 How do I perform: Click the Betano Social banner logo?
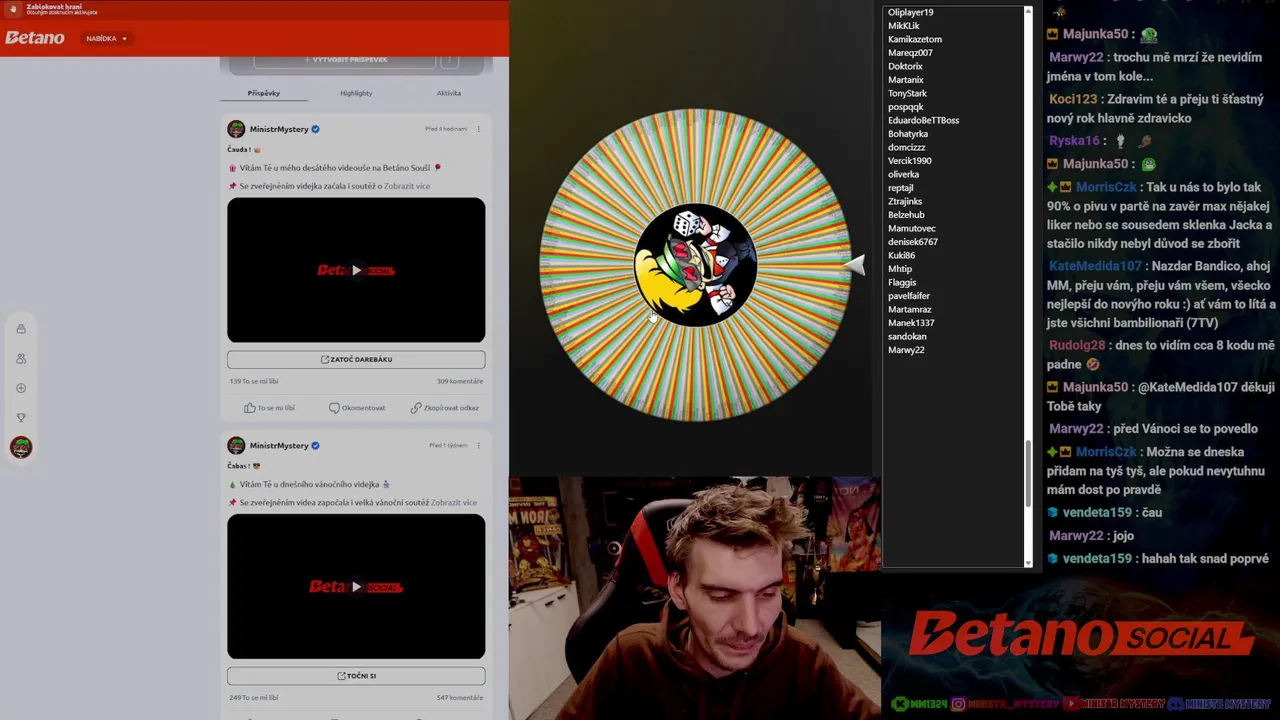coord(1080,638)
